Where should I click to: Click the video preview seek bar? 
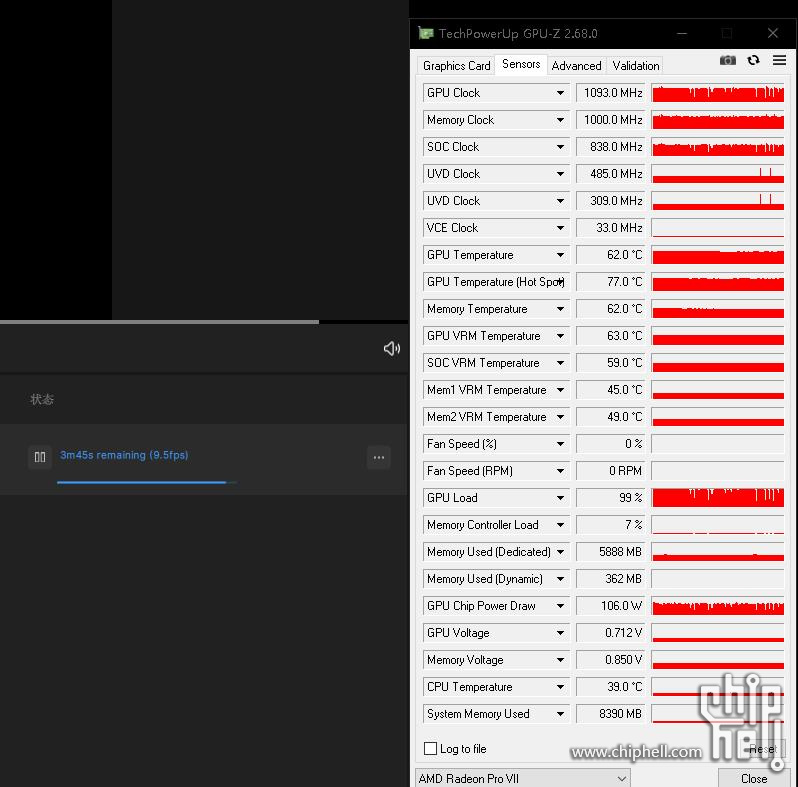tap(204, 322)
